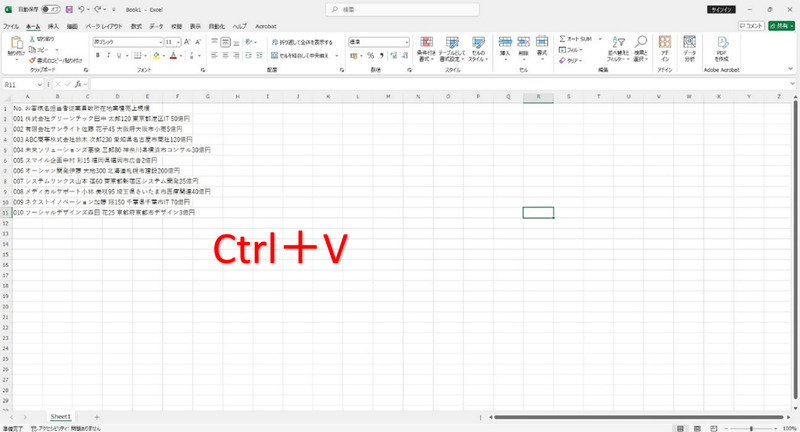Click the Paste clipboard icon

[16, 43]
